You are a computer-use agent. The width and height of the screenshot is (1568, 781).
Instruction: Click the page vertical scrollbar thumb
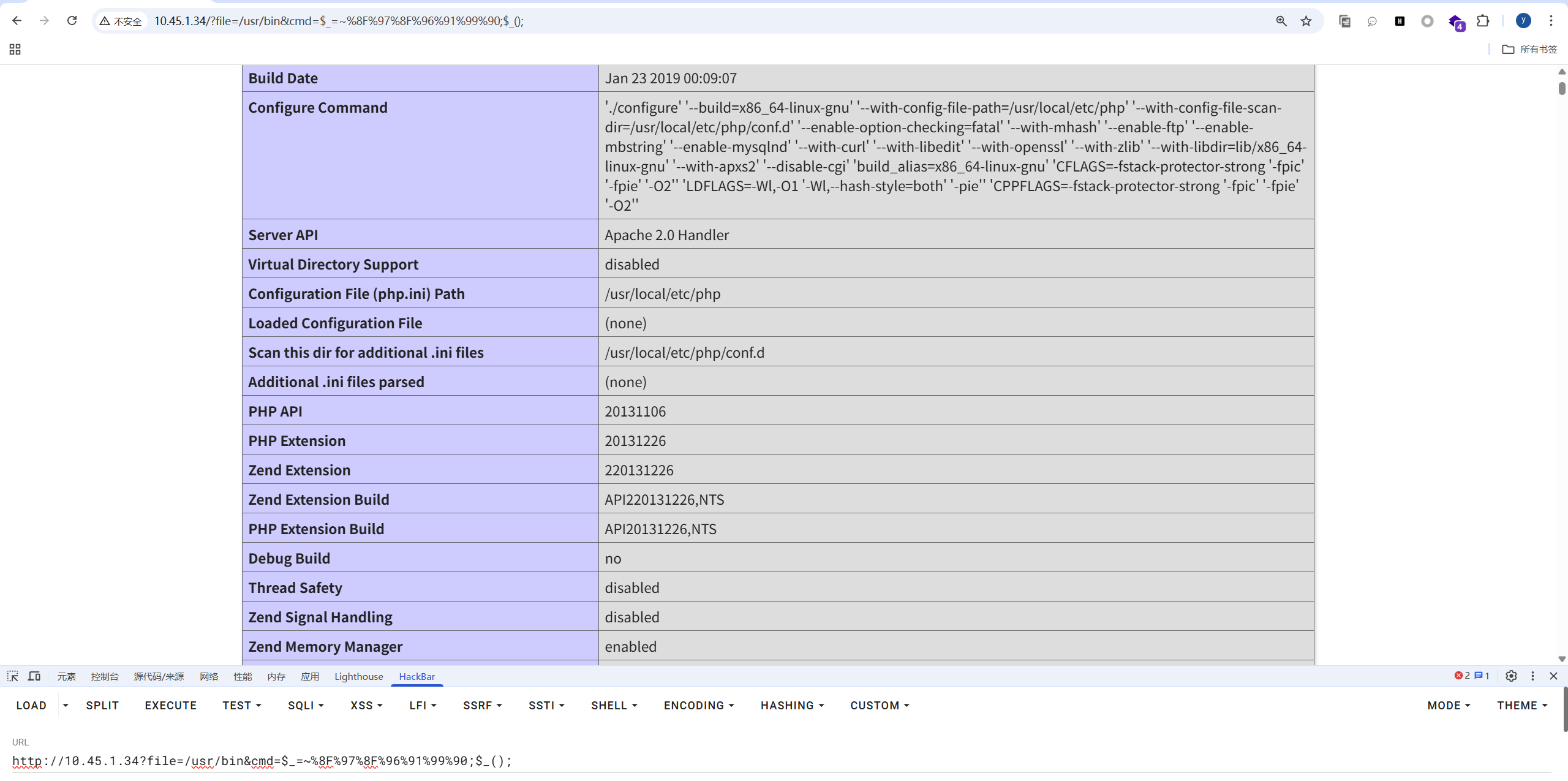(1561, 89)
